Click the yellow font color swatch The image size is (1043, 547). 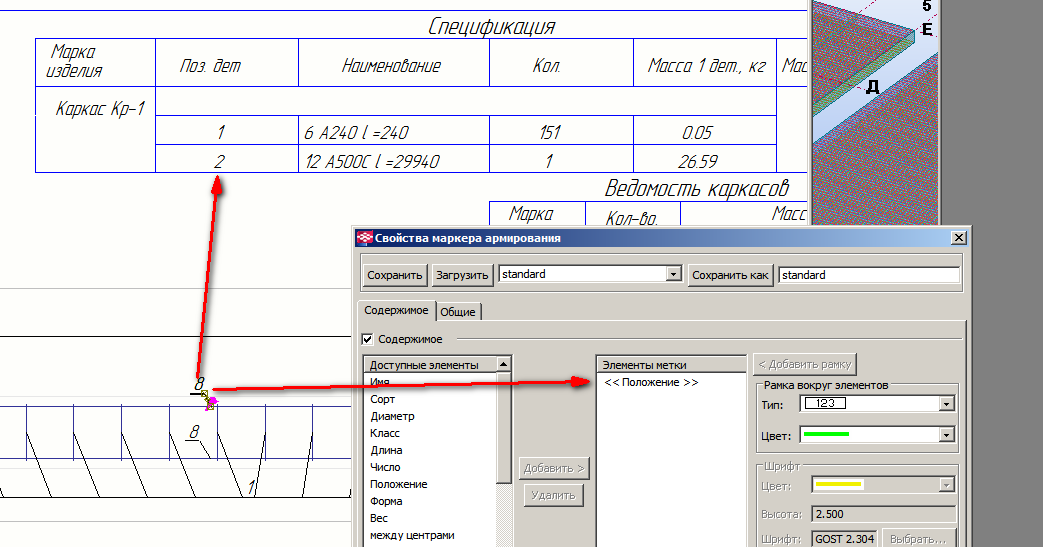[x=839, y=485]
